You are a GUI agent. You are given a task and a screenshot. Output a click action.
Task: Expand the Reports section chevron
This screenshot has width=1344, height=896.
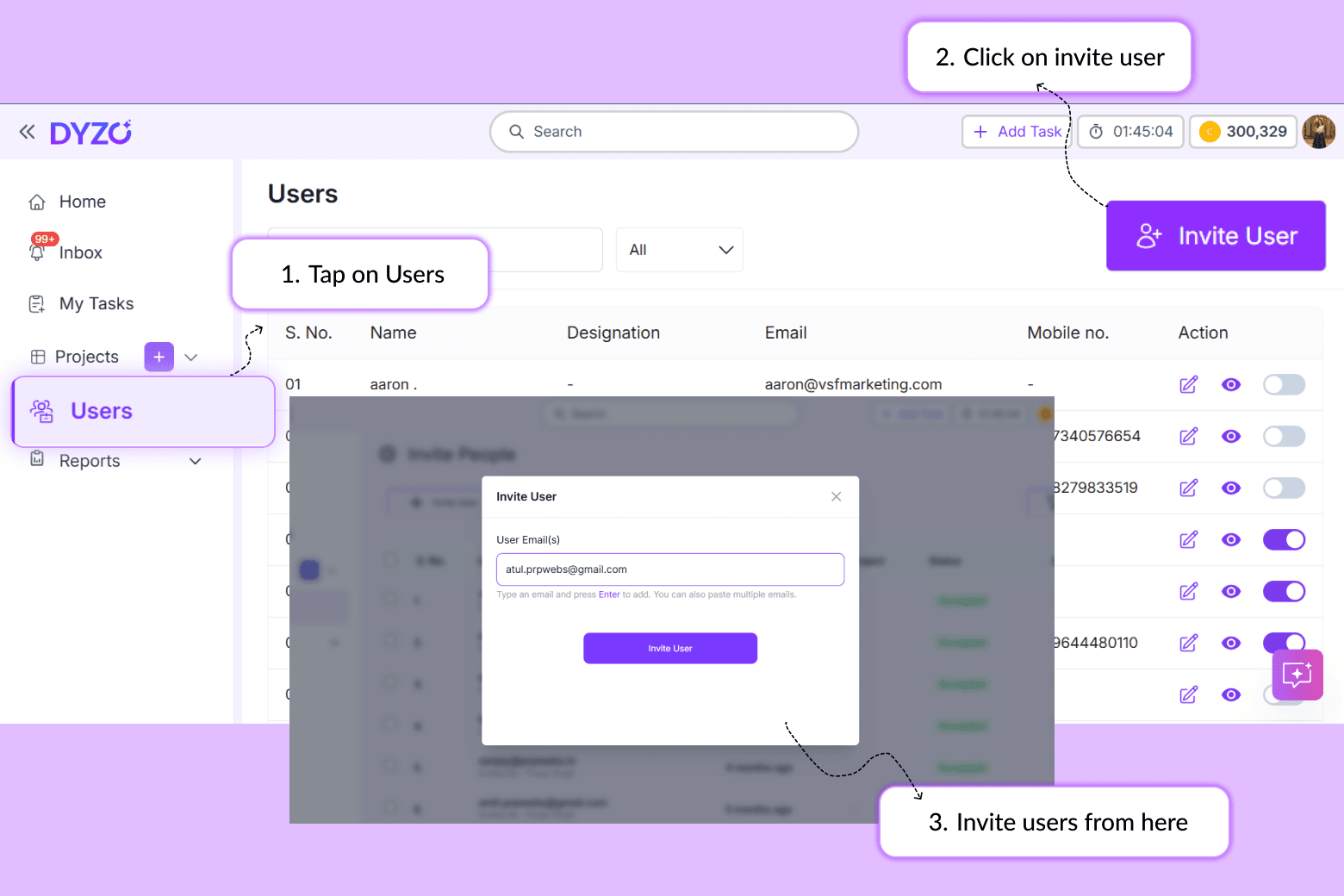click(x=196, y=461)
